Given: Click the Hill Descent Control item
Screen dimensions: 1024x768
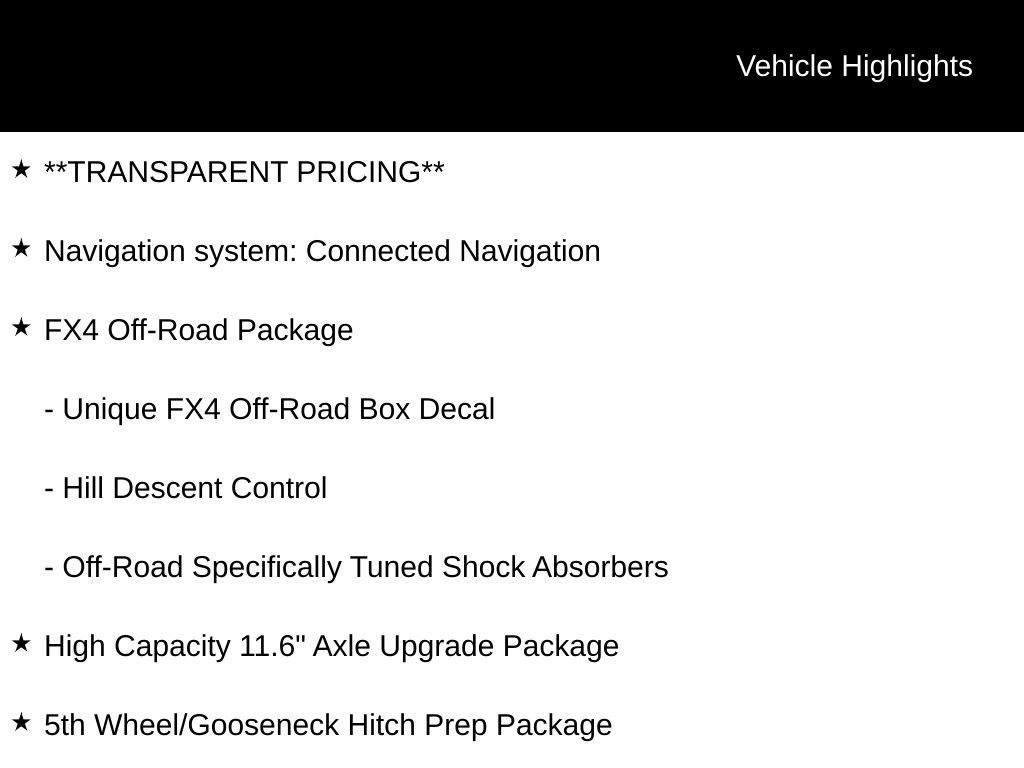Looking at the screenshot, I should pyautogui.click(x=185, y=488).
